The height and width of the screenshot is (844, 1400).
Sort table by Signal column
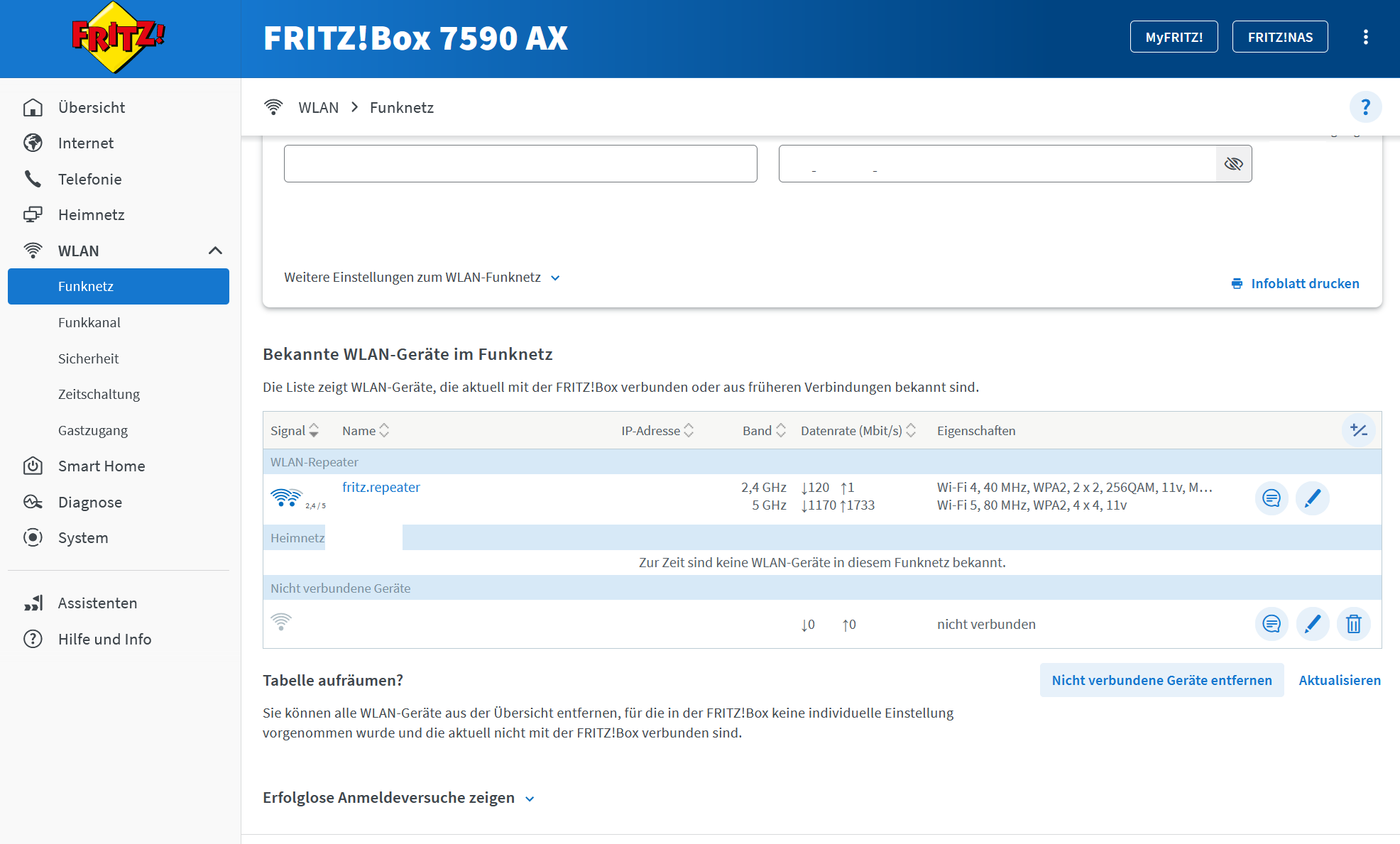coord(295,431)
